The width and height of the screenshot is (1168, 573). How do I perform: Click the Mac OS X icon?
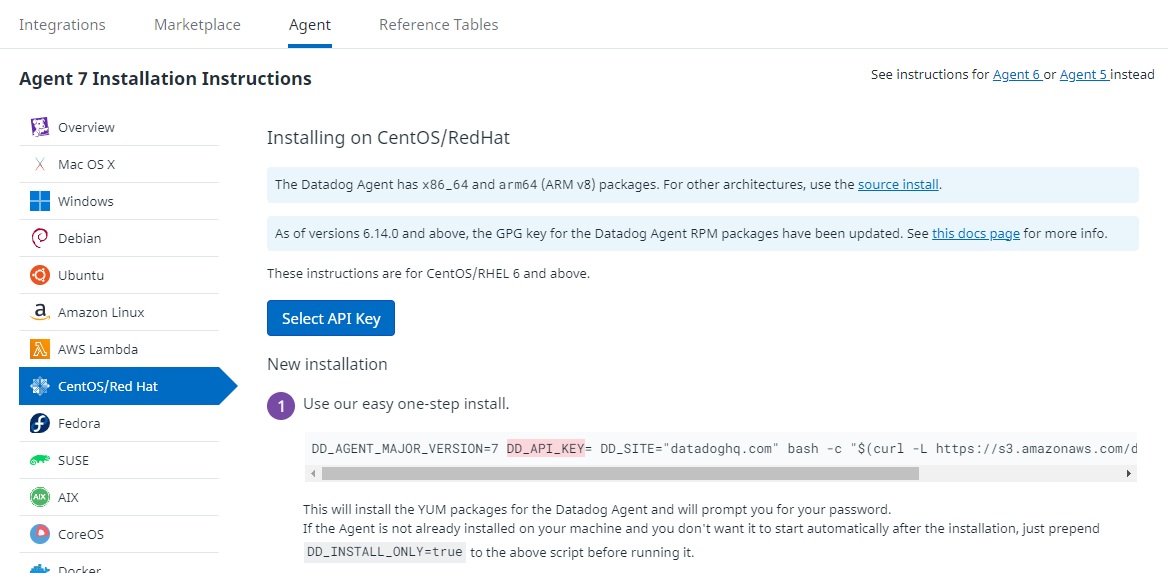(x=39, y=164)
